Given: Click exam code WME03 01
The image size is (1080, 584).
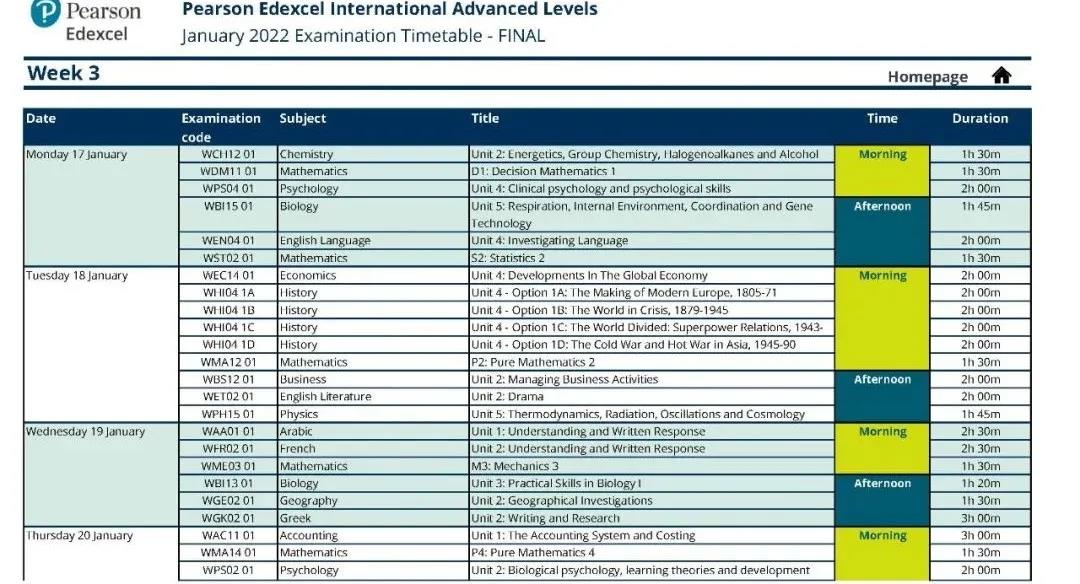Looking at the screenshot, I should coord(228,466).
